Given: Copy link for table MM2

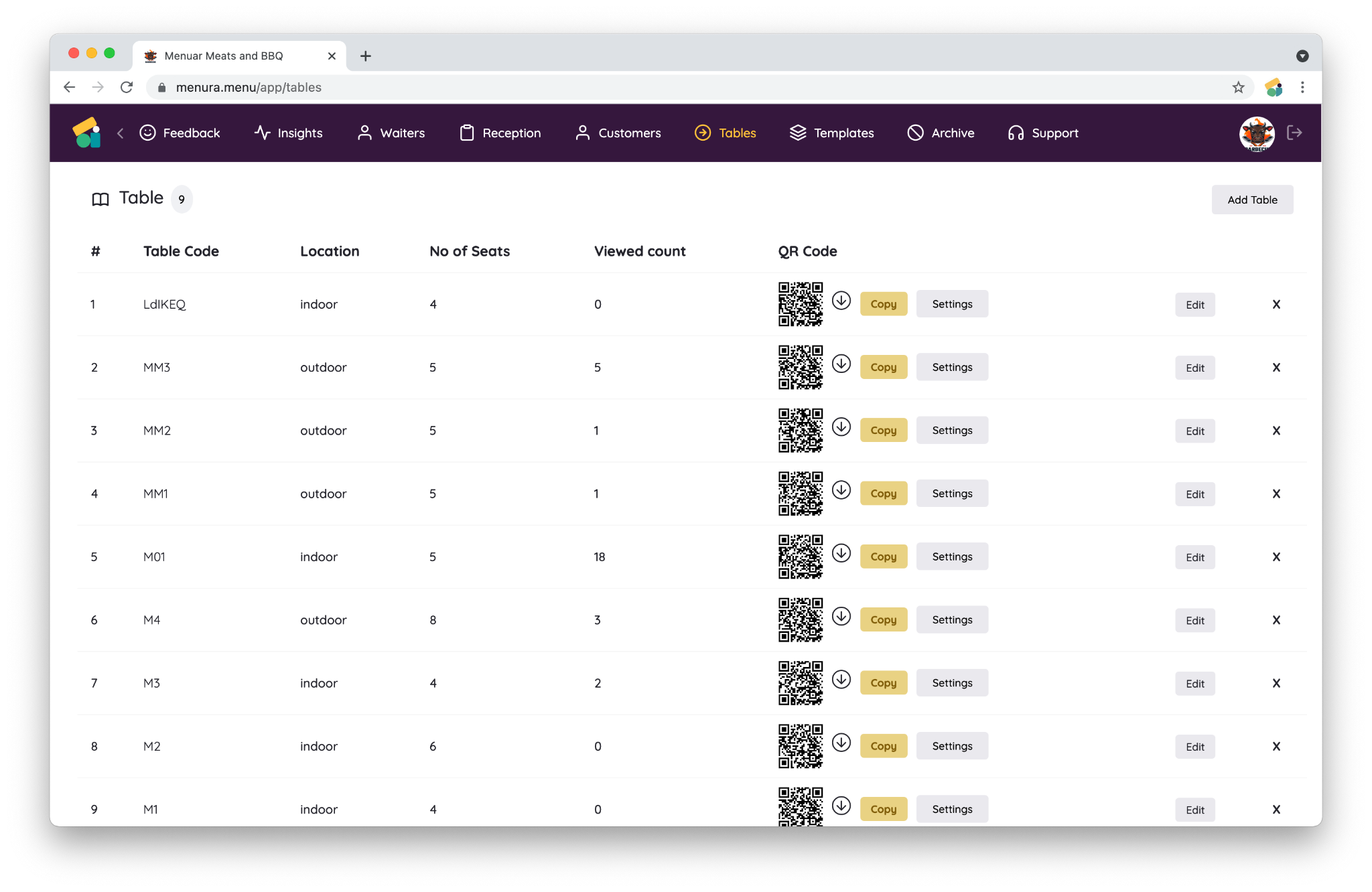Looking at the screenshot, I should coord(884,431).
